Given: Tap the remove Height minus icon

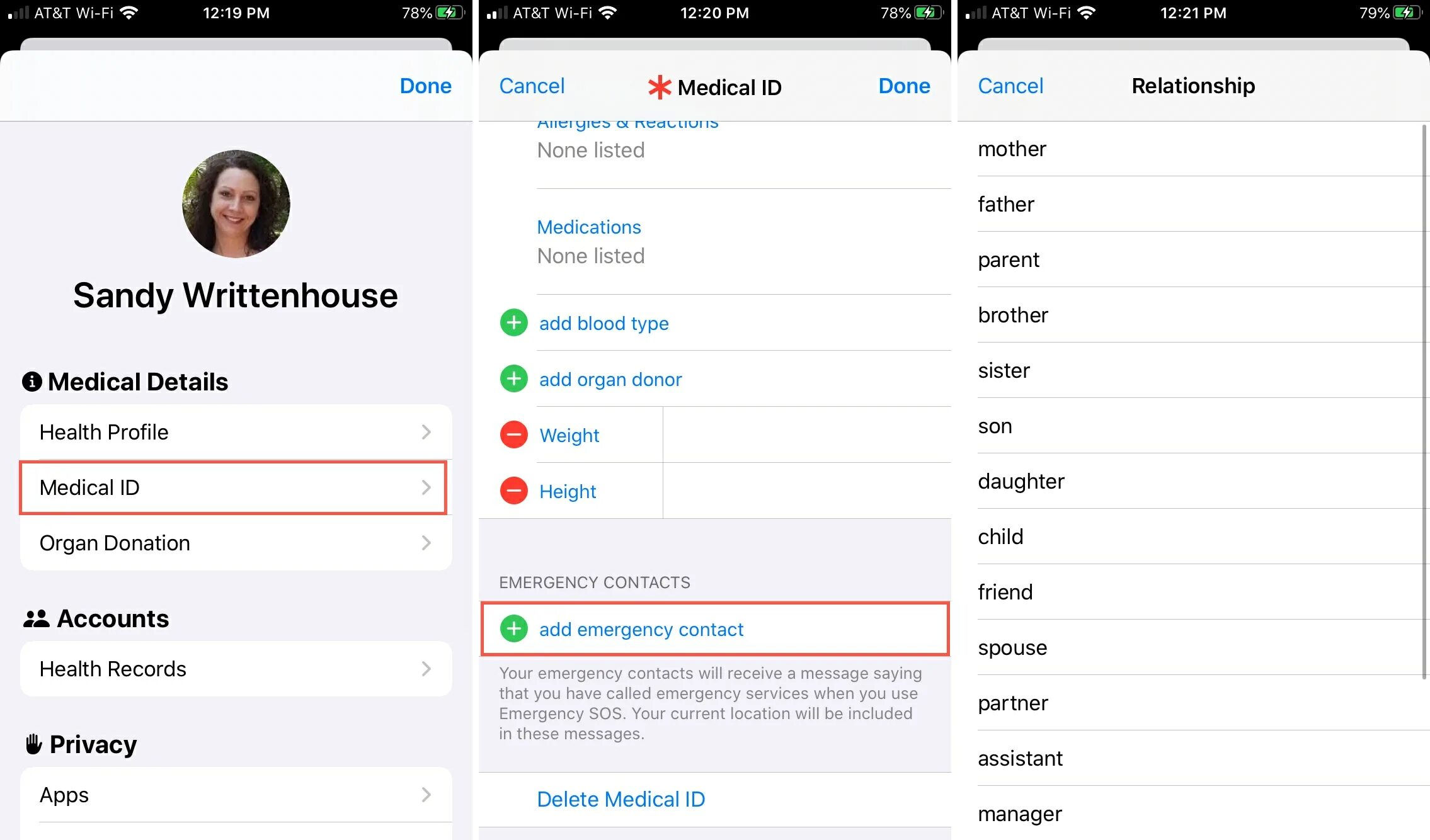Looking at the screenshot, I should (x=511, y=490).
